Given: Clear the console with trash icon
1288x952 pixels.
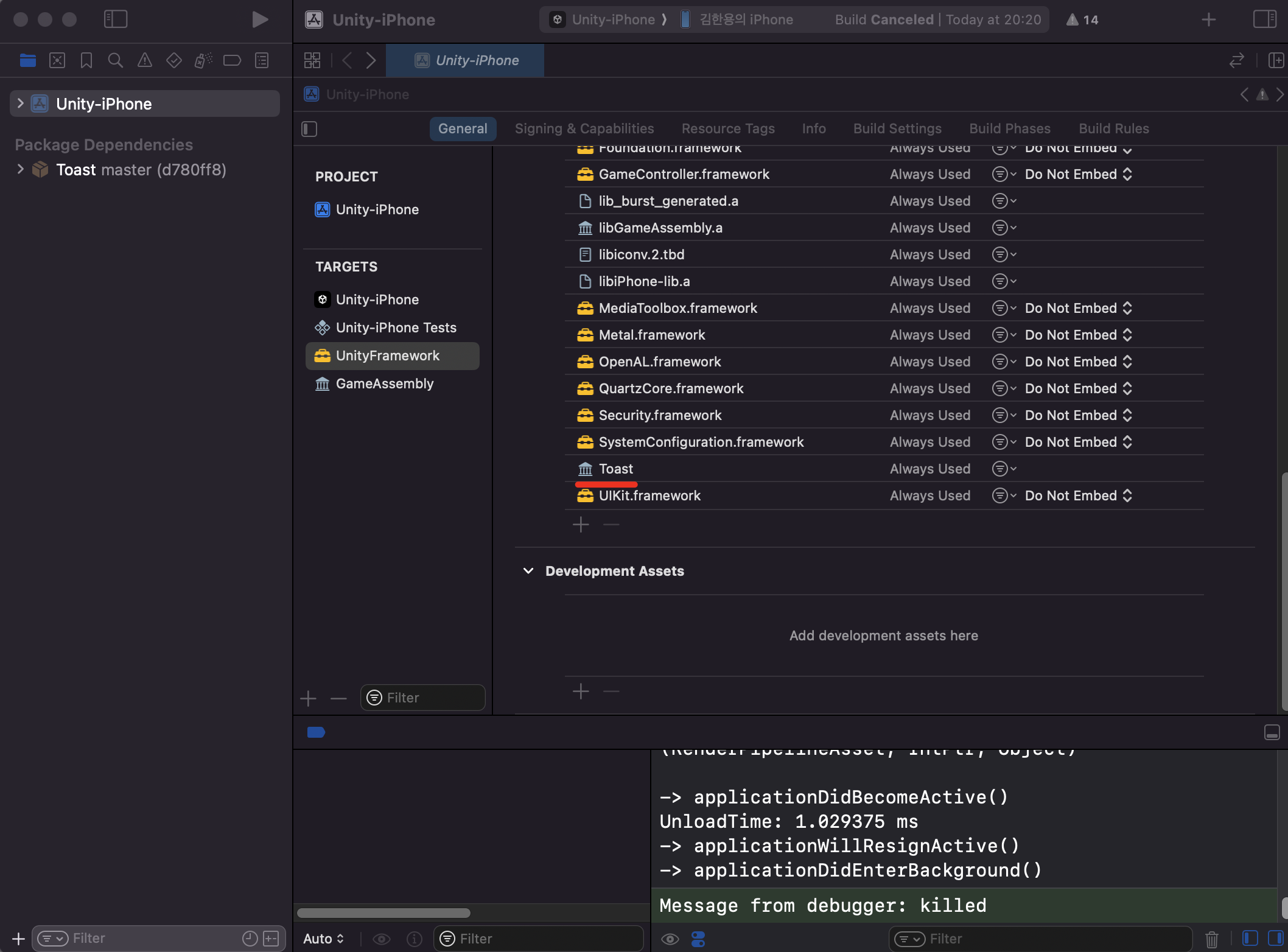Looking at the screenshot, I should pos(1212,939).
